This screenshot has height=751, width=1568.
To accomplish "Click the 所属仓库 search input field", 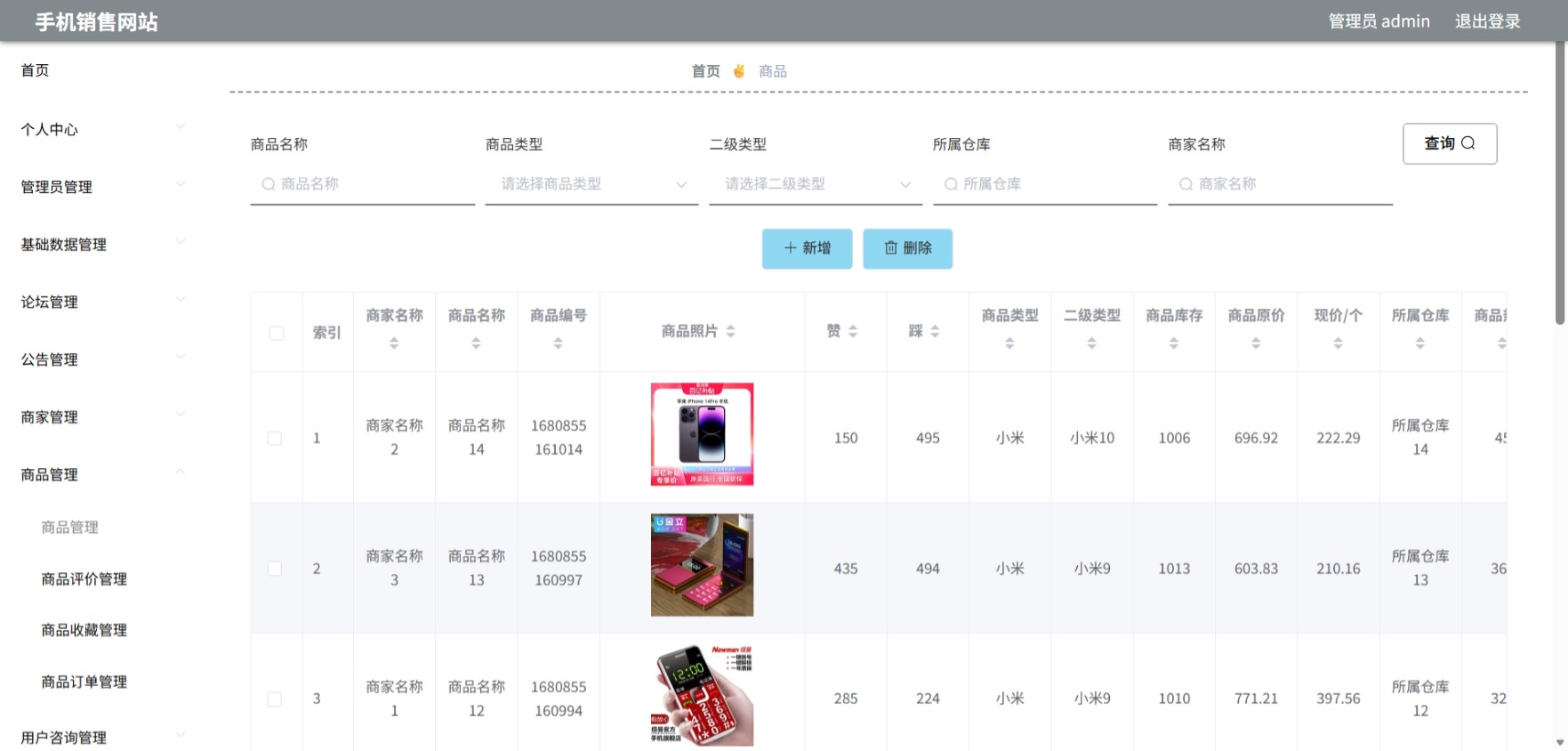I will click(x=1045, y=184).
